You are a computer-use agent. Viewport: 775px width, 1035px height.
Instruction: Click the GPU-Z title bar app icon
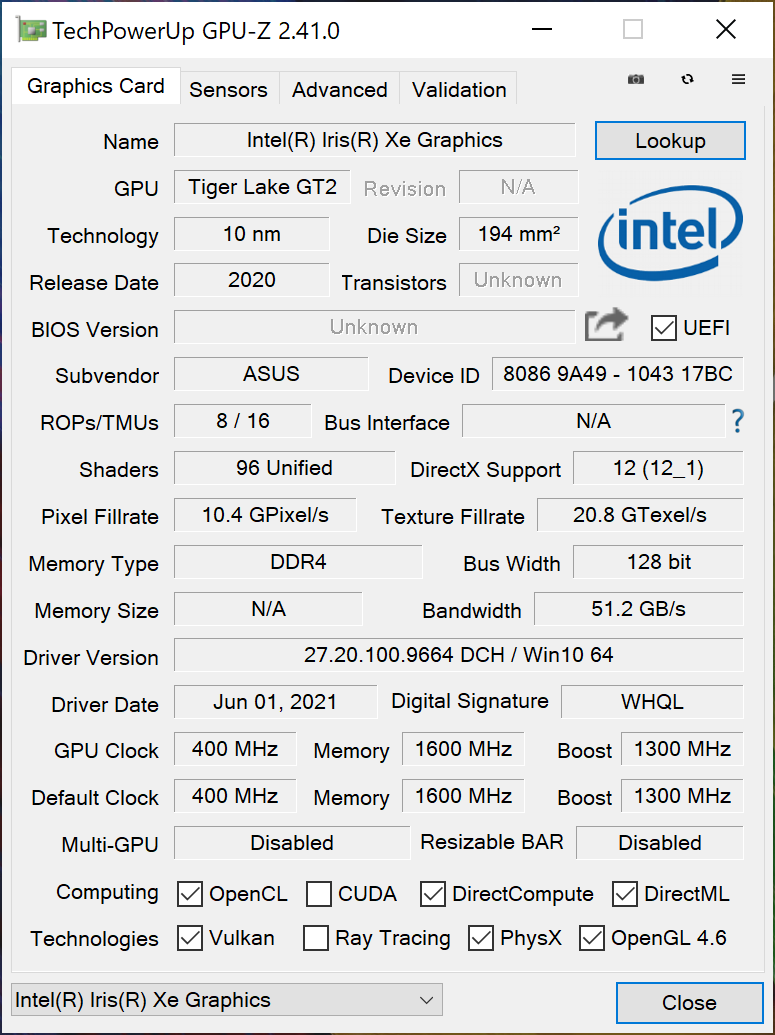coord(28,30)
